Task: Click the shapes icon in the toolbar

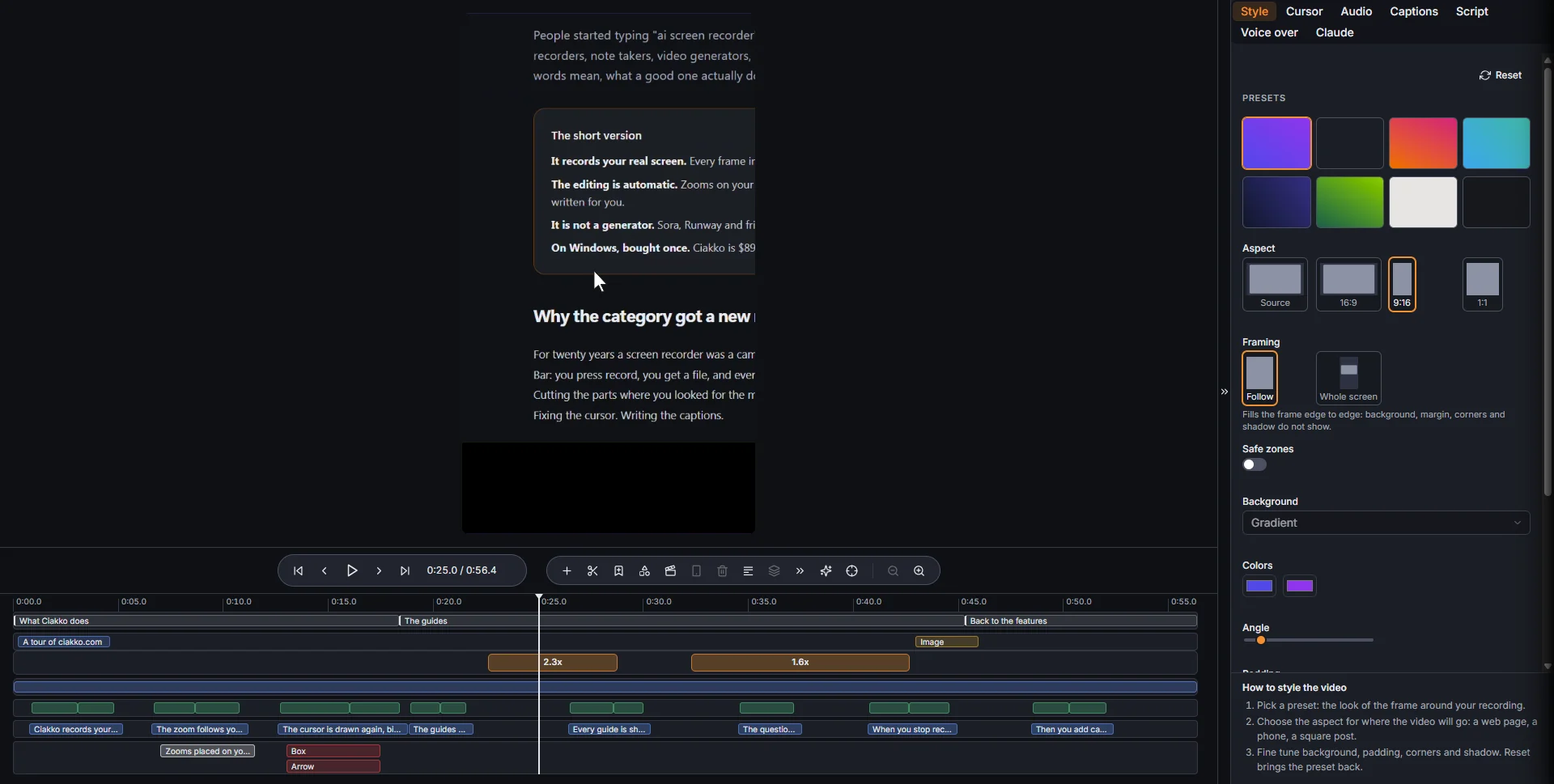Action: pyautogui.click(x=644, y=571)
